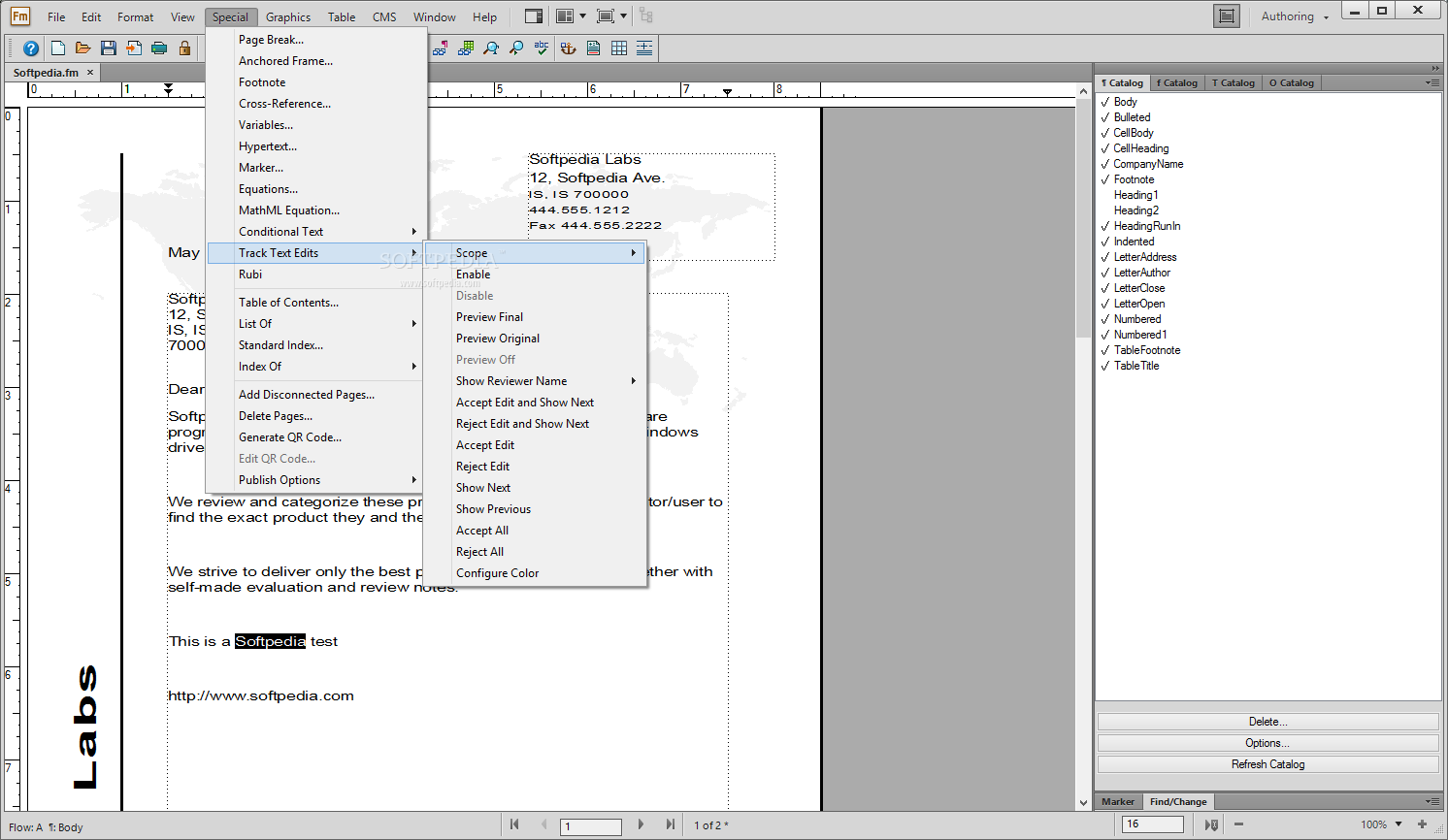Click the page number input field

(x=591, y=826)
